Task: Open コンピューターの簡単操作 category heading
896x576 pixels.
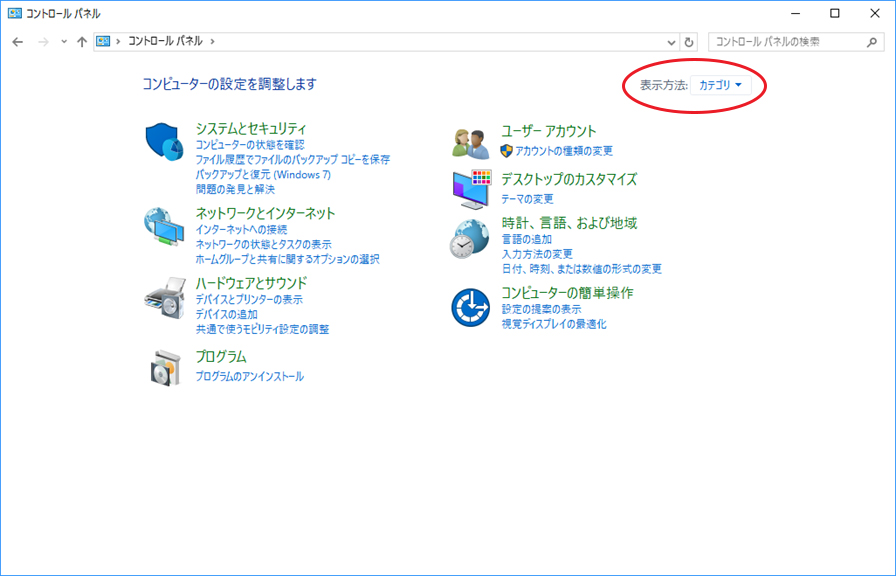Action: [x=567, y=293]
